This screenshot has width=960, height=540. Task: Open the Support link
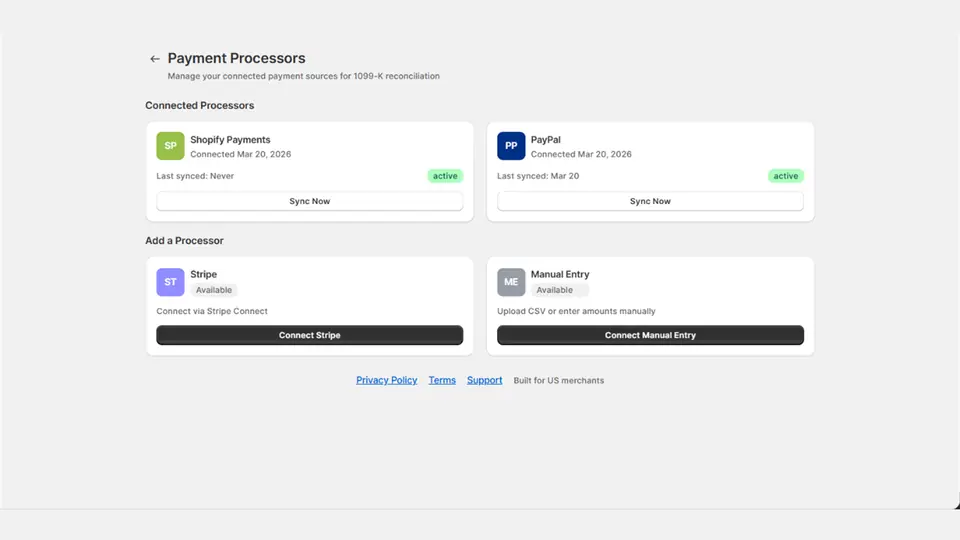tap(484, 380)
